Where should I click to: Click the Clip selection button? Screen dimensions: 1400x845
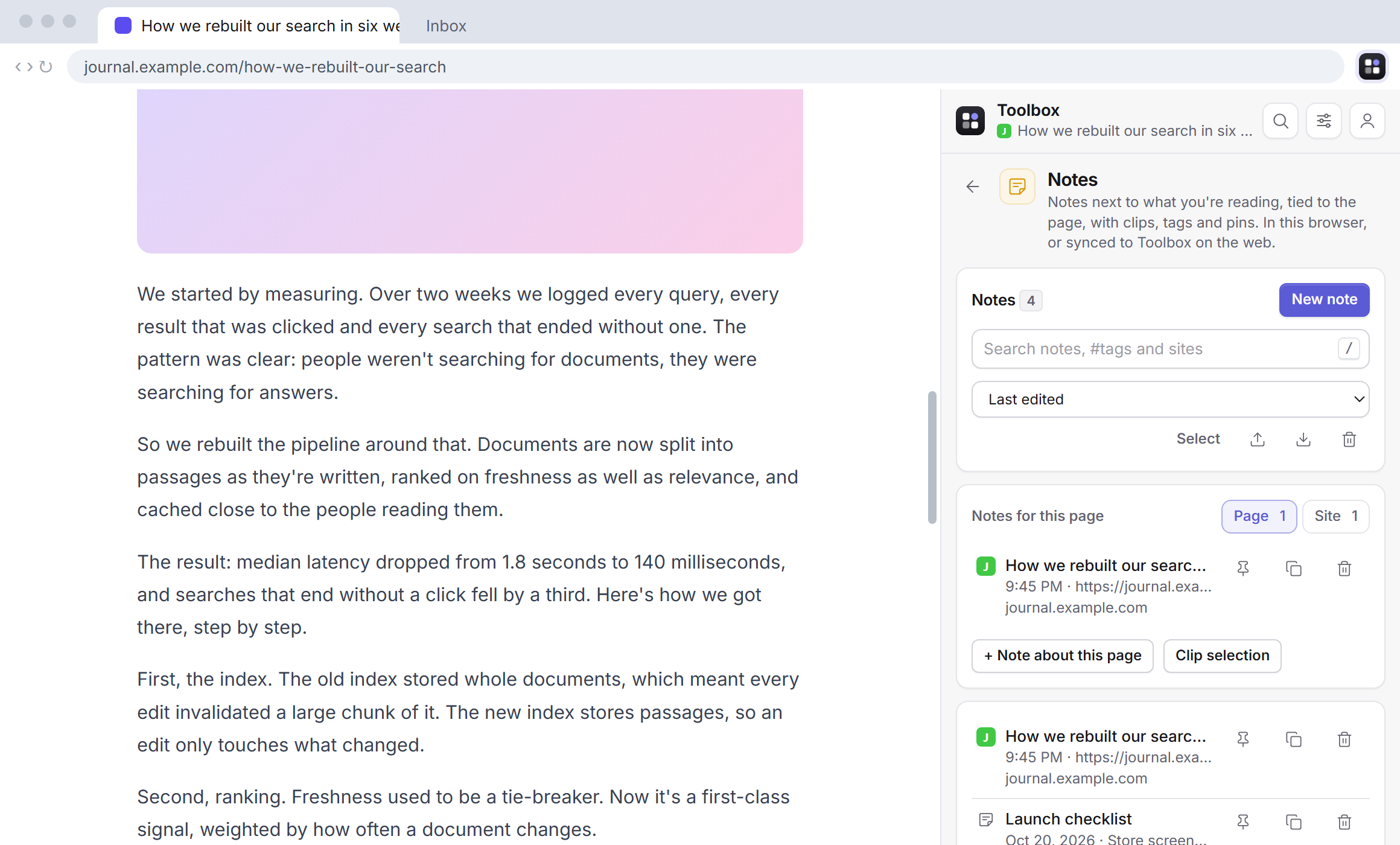pos(1222,655)
